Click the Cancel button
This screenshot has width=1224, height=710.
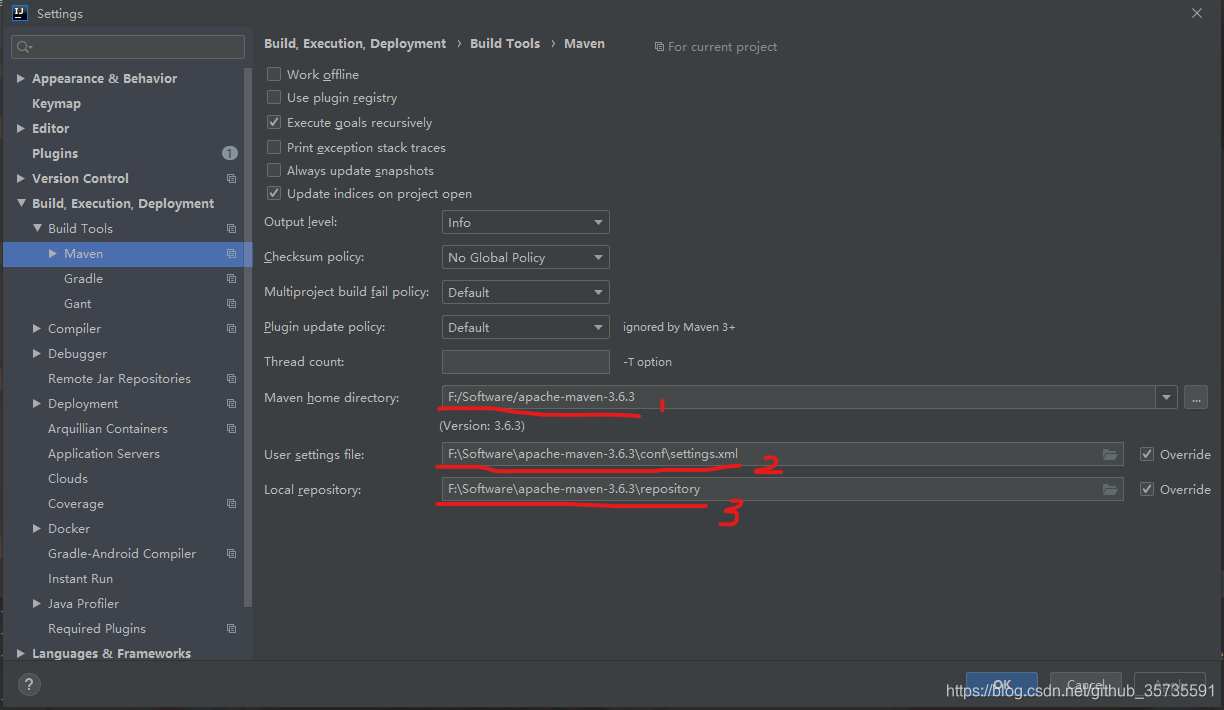(1086, 685)
